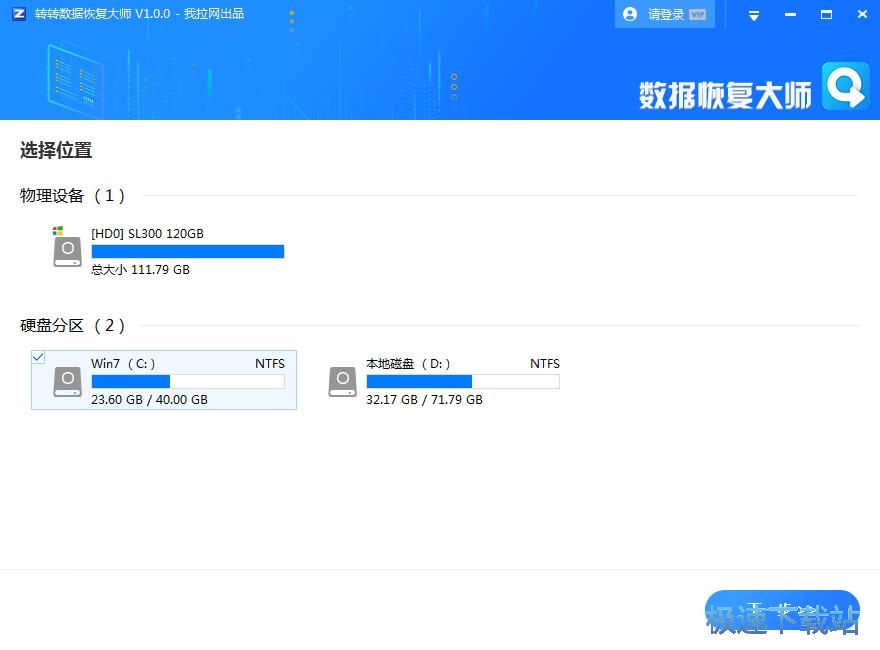
Task: Open the 请登录 login link
Action: coord(666,14)
